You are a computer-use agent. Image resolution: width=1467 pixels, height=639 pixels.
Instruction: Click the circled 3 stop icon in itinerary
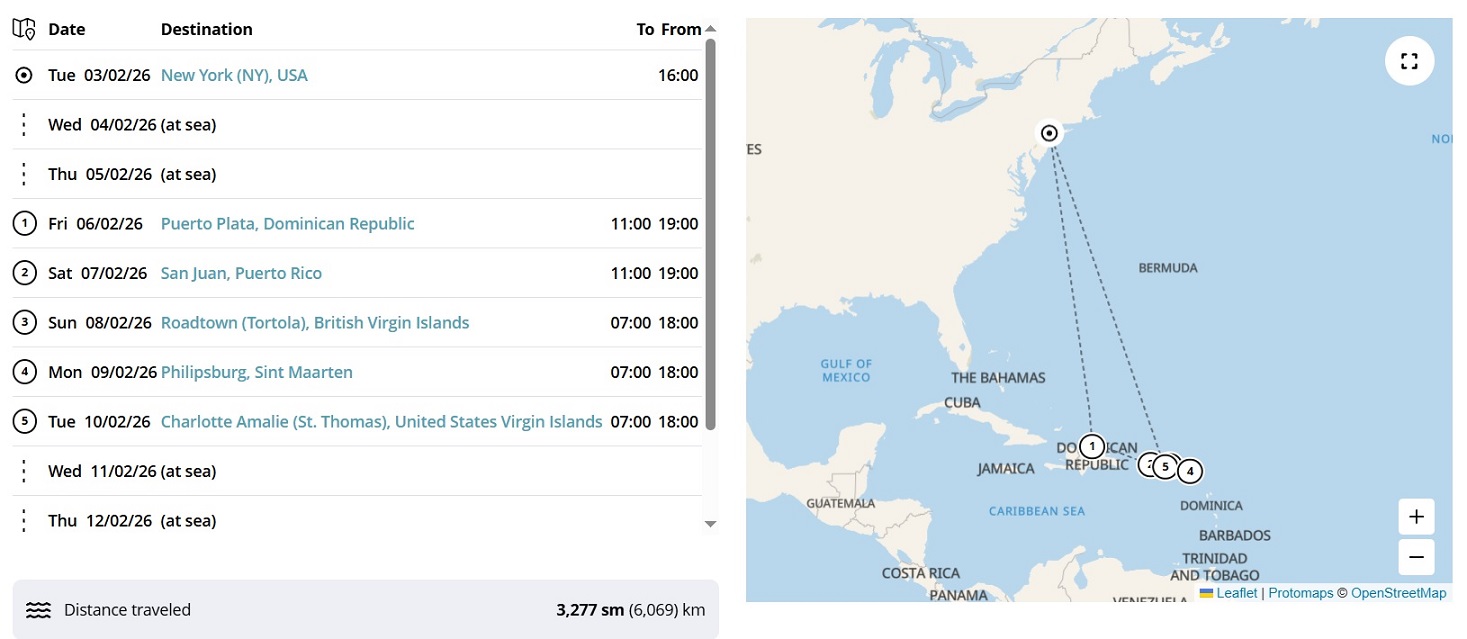point(24,323)
